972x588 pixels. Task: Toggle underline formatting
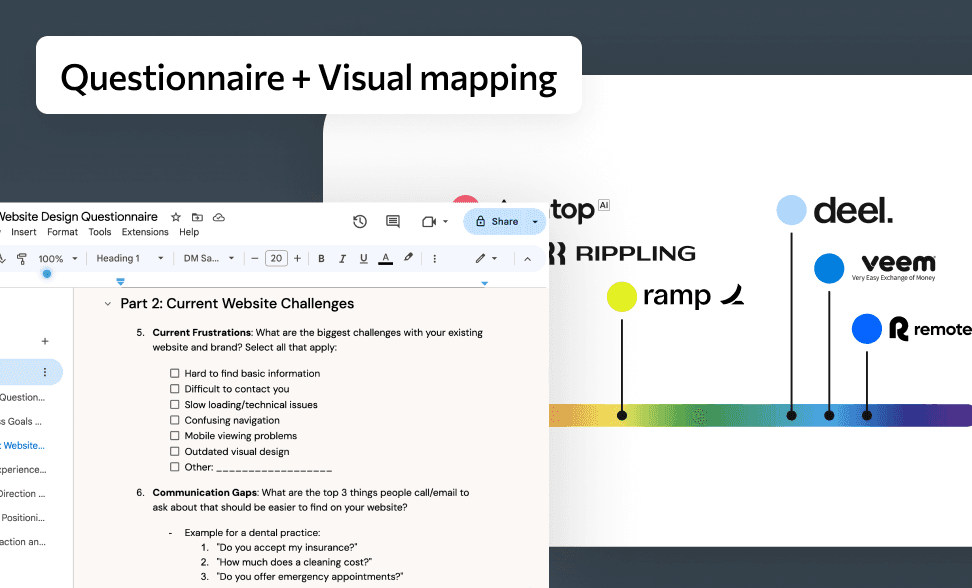coord(364,258)
